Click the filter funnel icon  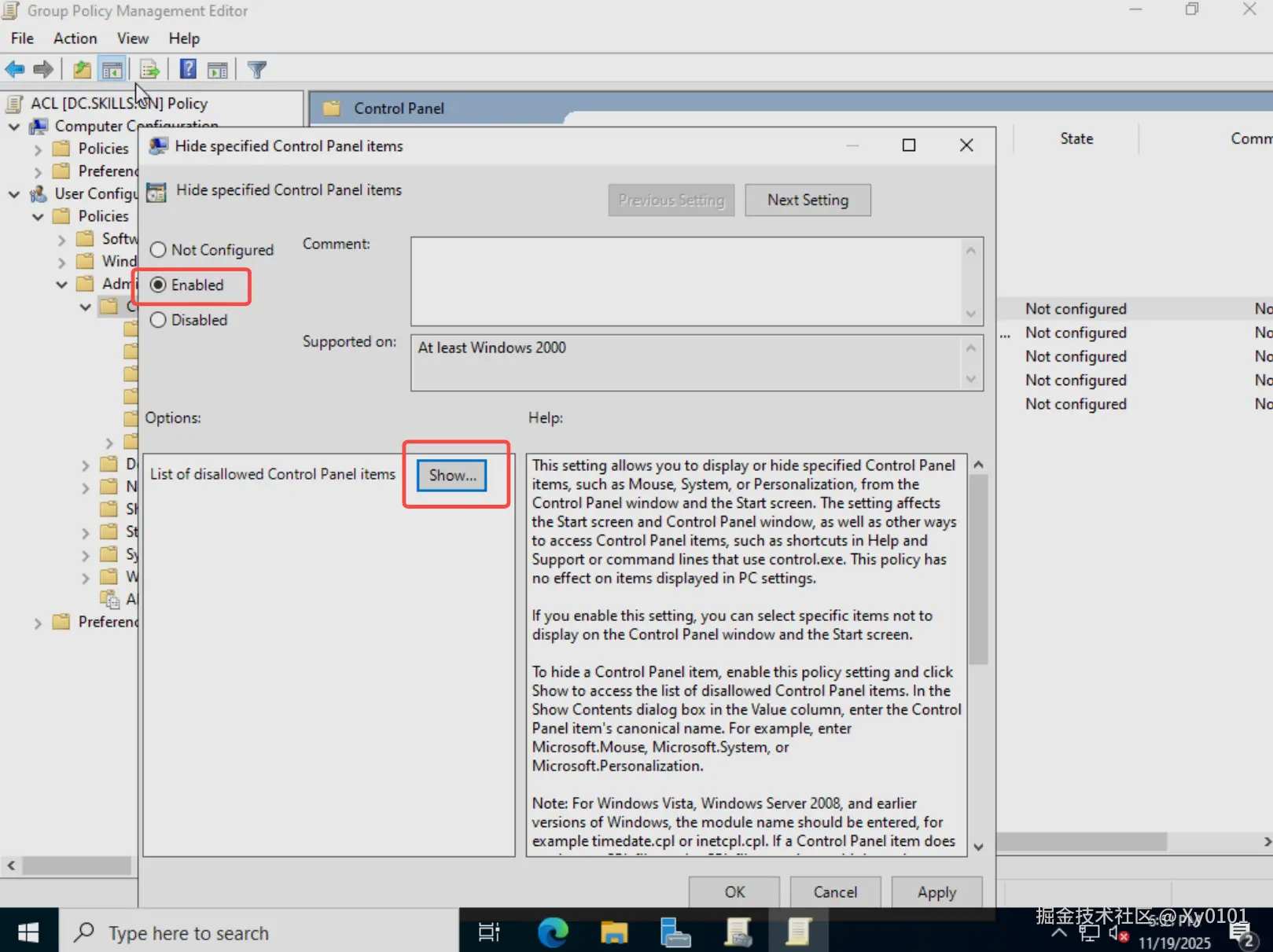coord(257,69)
